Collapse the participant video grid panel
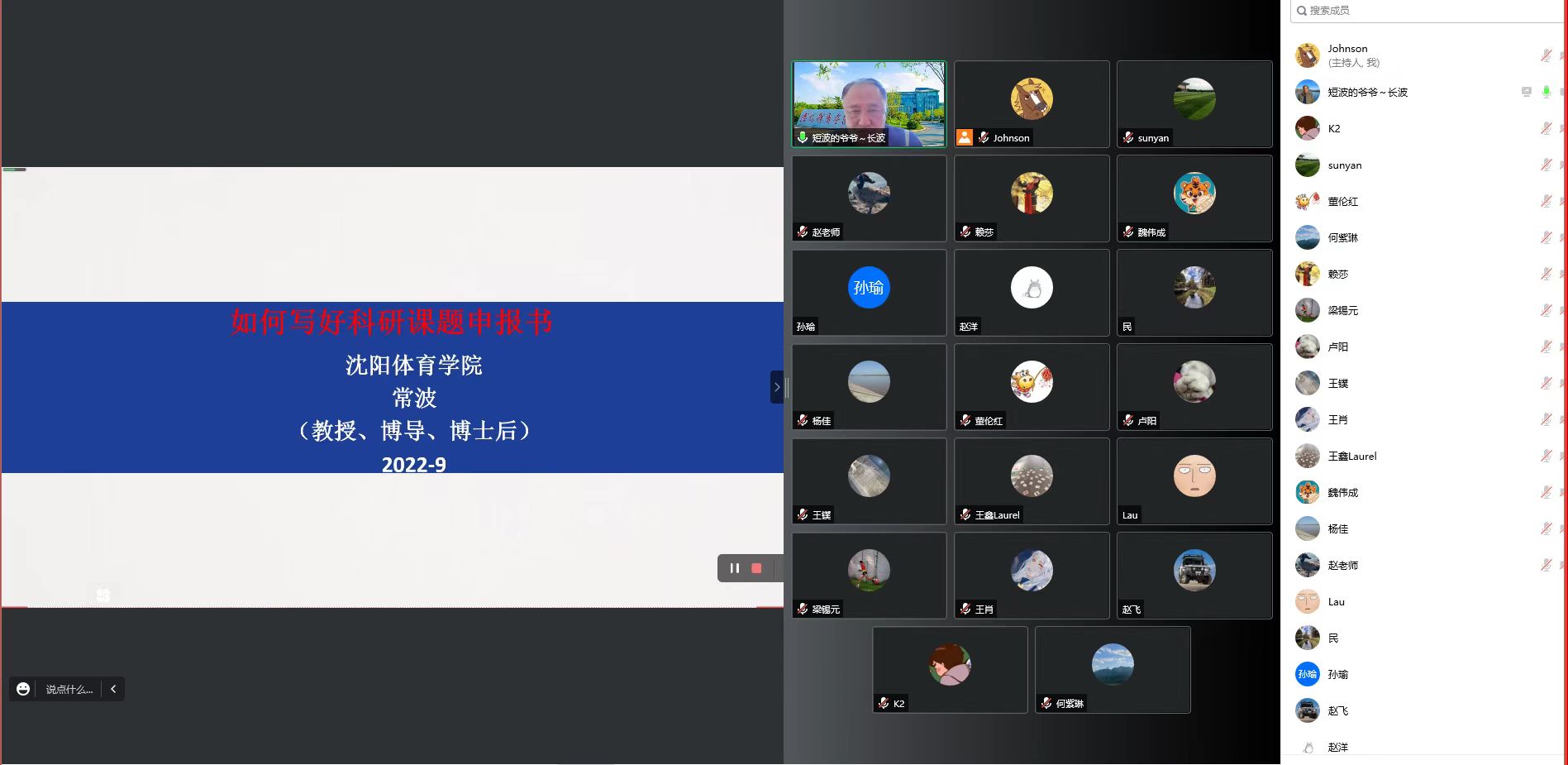The image size is (1568, 765). click(776, 387)
